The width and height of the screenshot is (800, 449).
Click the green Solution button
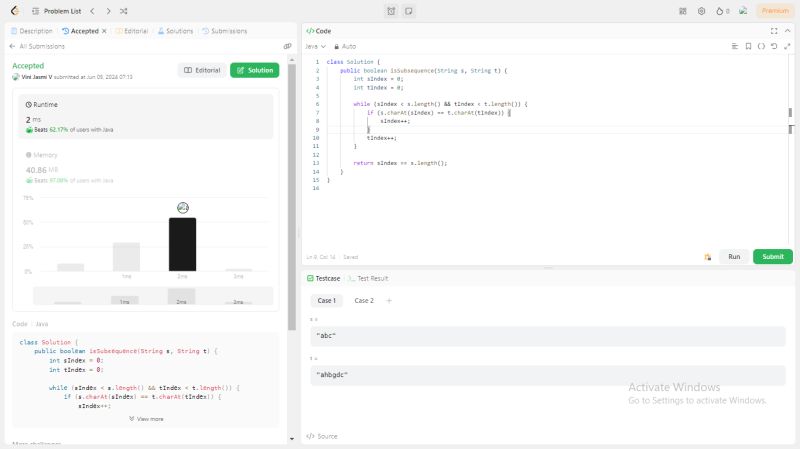(255, 70)
